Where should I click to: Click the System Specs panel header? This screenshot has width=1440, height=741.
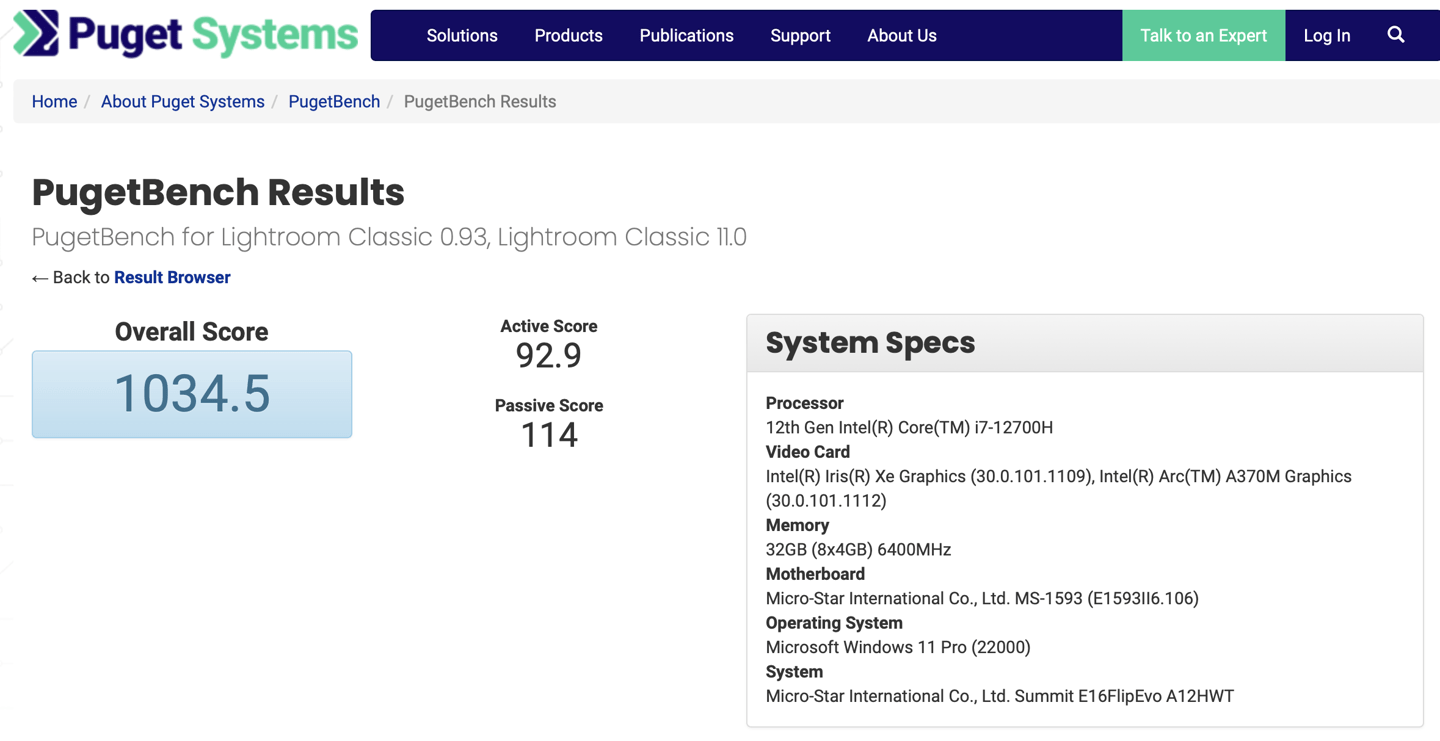click(1084, 343)
